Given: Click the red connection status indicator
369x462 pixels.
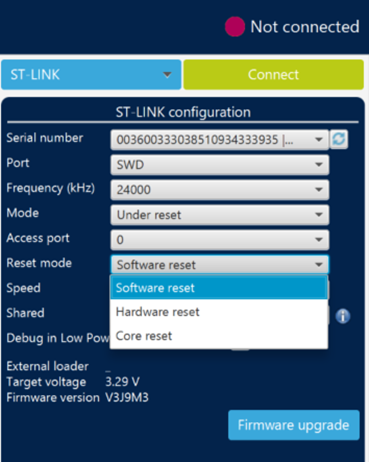Looking at the screenshot, I should [235, 27].
